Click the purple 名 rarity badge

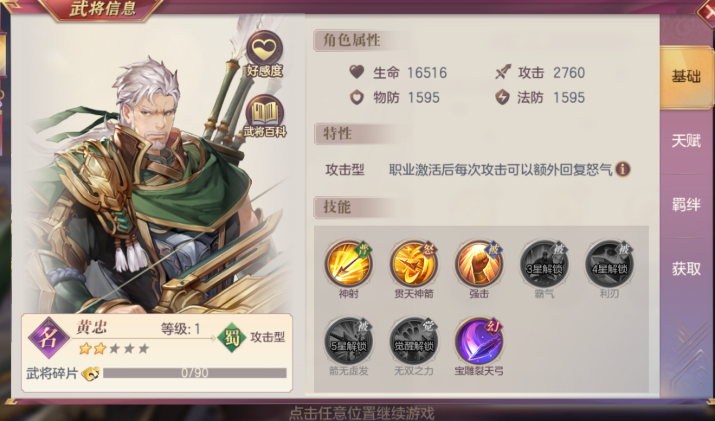click(48, 338)
